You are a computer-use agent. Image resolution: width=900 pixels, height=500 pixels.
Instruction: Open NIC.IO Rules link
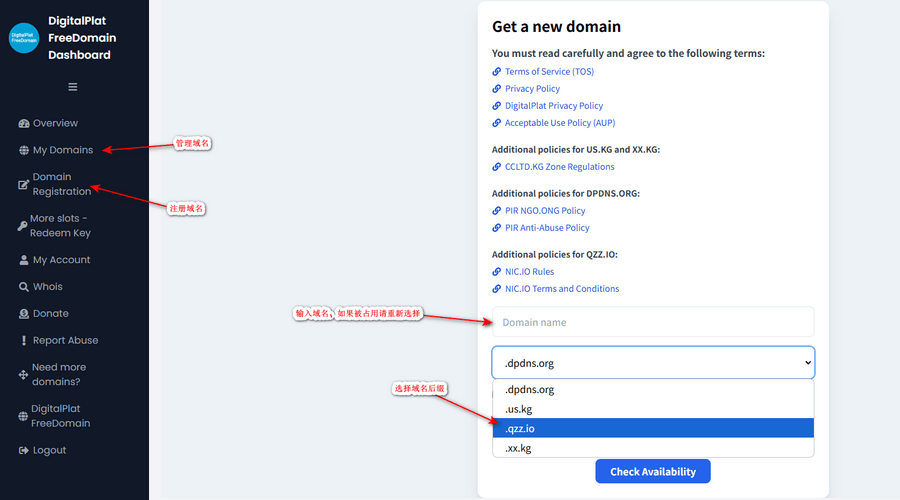tap(529, 272)
